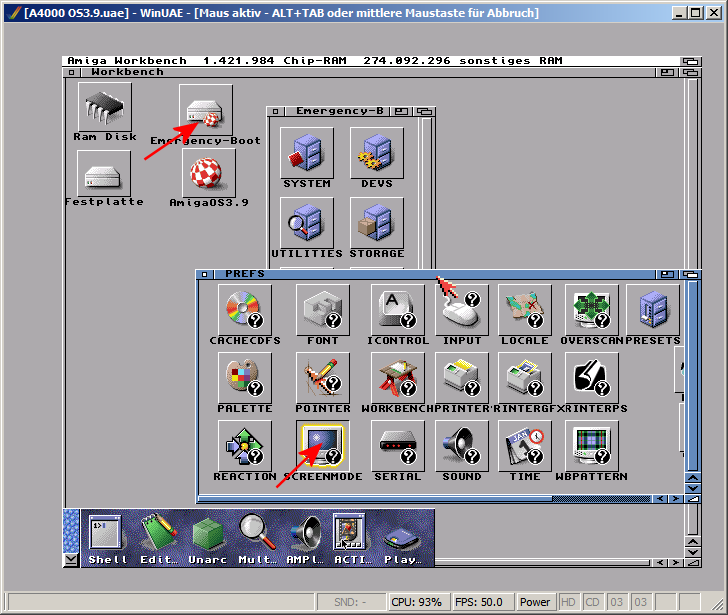The image size is (728, 615).
Task: Open the Ram Disk icon
Action: click(x=105, y=107)
